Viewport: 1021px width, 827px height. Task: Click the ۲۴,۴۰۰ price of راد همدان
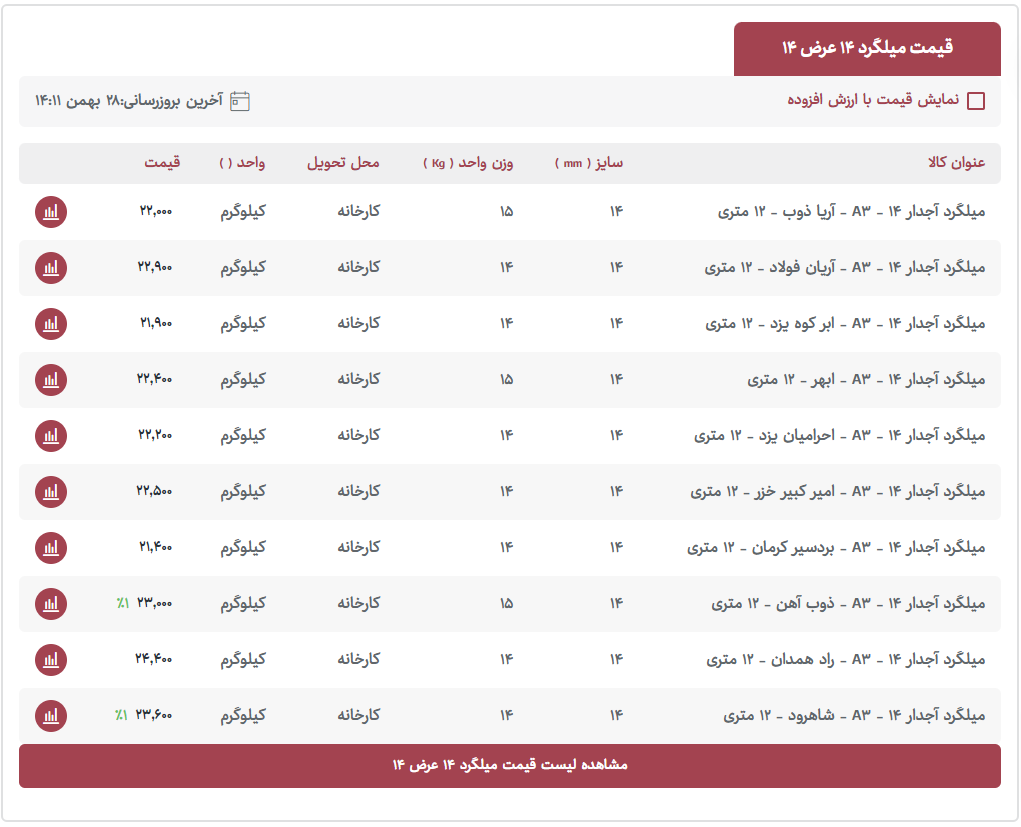154,660
